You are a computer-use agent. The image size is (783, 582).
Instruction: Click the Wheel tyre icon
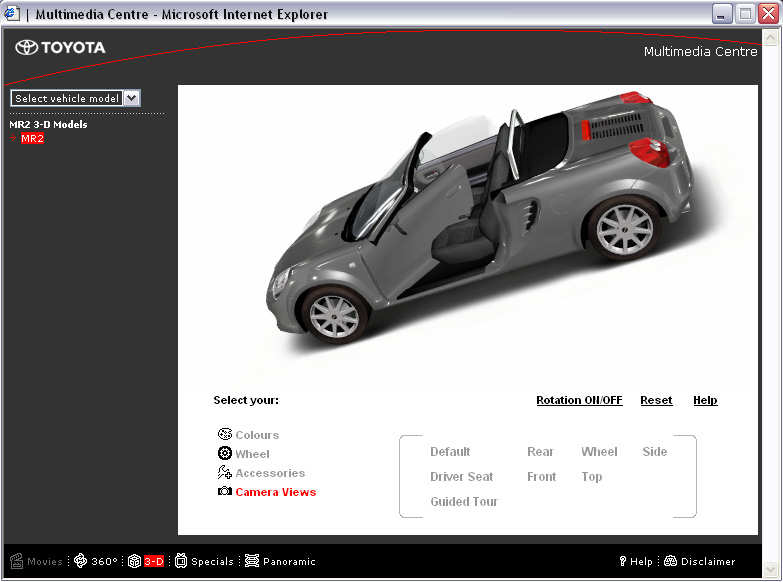(225, 453)
